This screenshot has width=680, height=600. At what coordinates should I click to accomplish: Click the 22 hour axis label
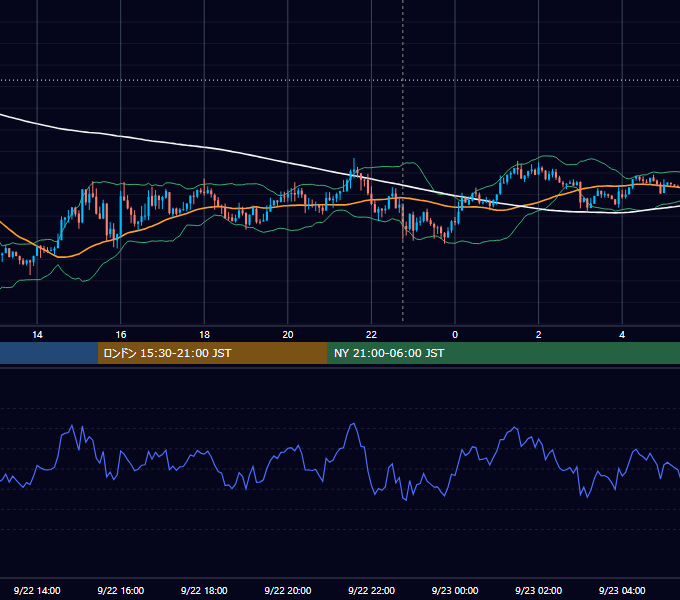(371, 335)
